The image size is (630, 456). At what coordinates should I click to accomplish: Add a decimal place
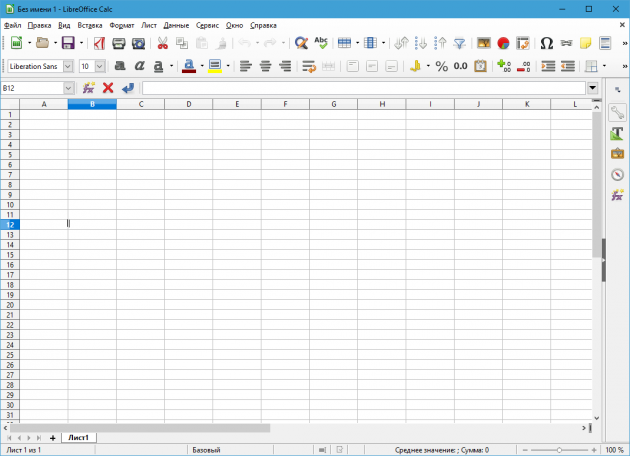point(504,66)
